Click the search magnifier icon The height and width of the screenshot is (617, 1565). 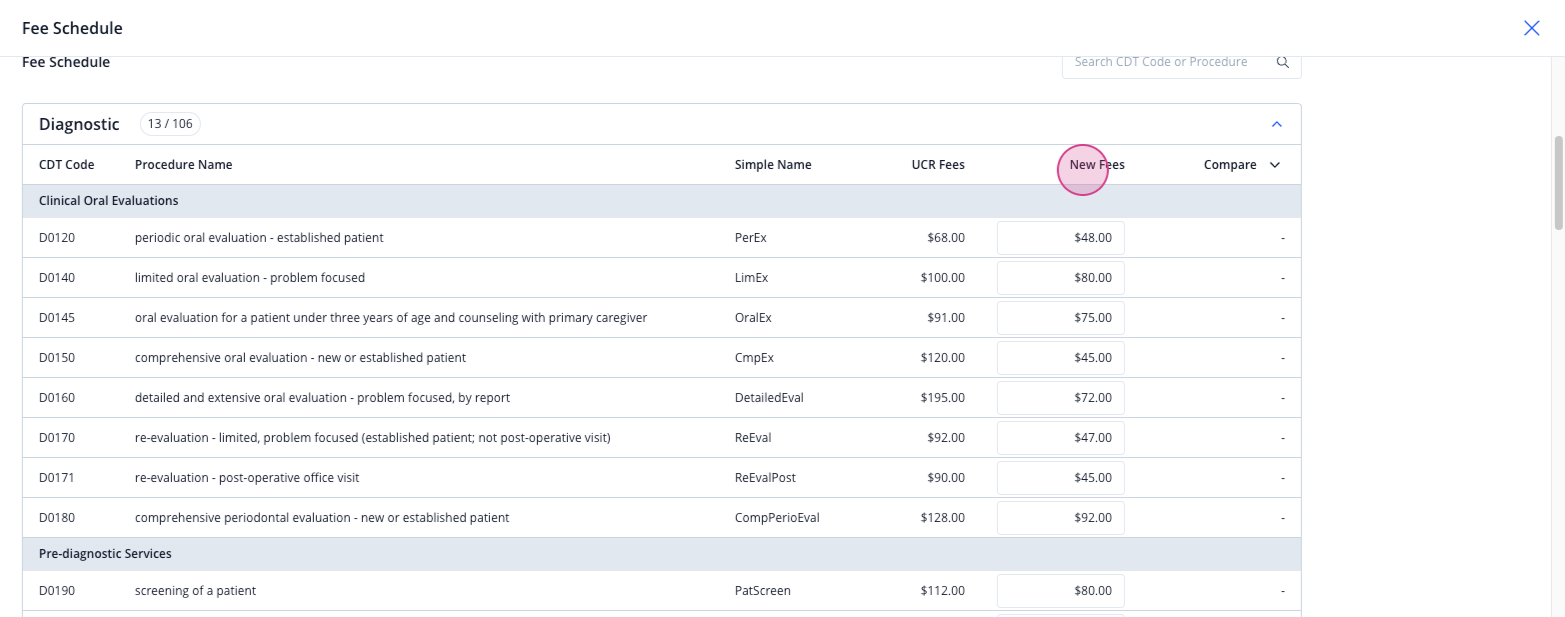1283,62
